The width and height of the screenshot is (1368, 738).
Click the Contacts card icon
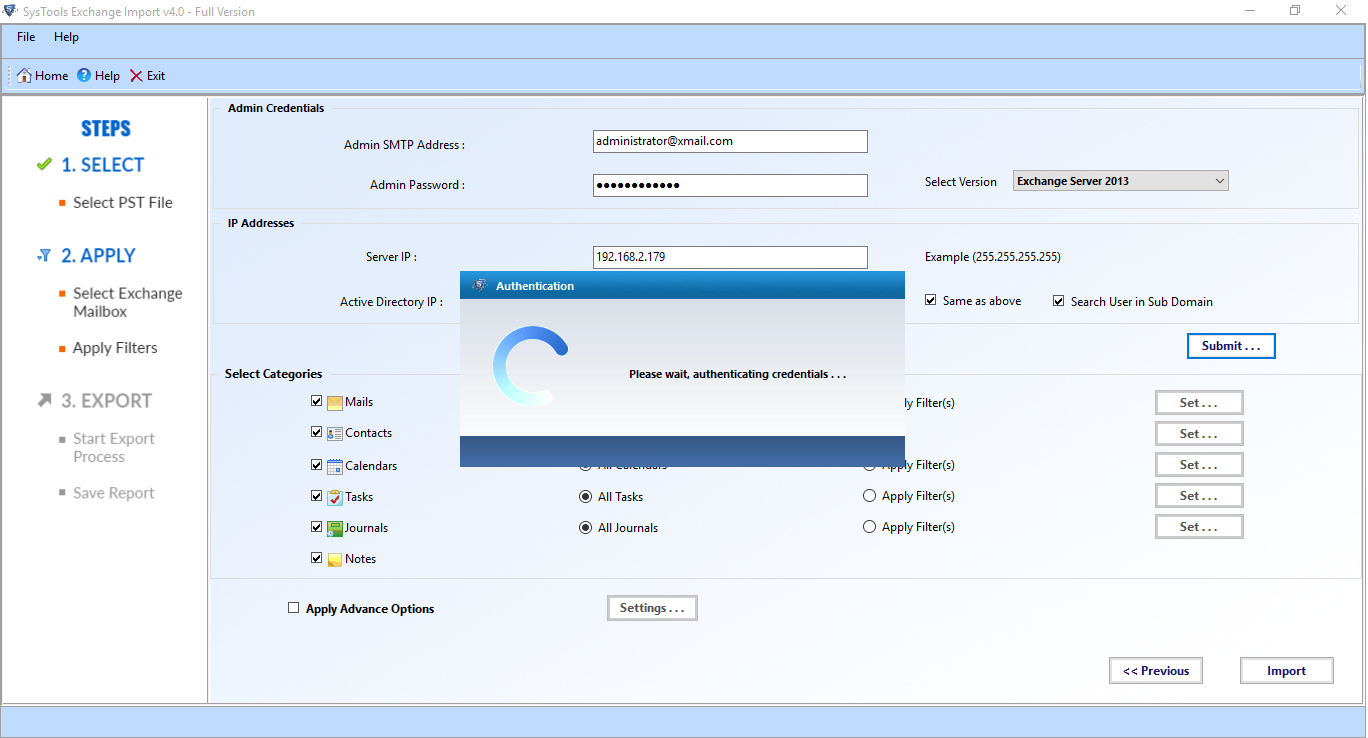(335, 433)
